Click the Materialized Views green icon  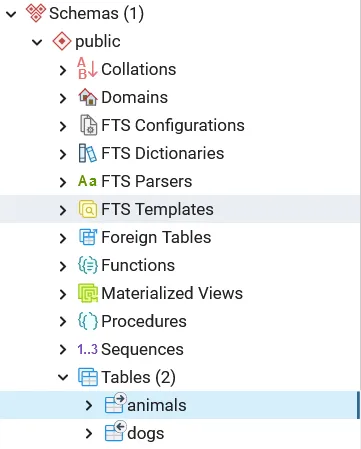click(x=88, y=293)
